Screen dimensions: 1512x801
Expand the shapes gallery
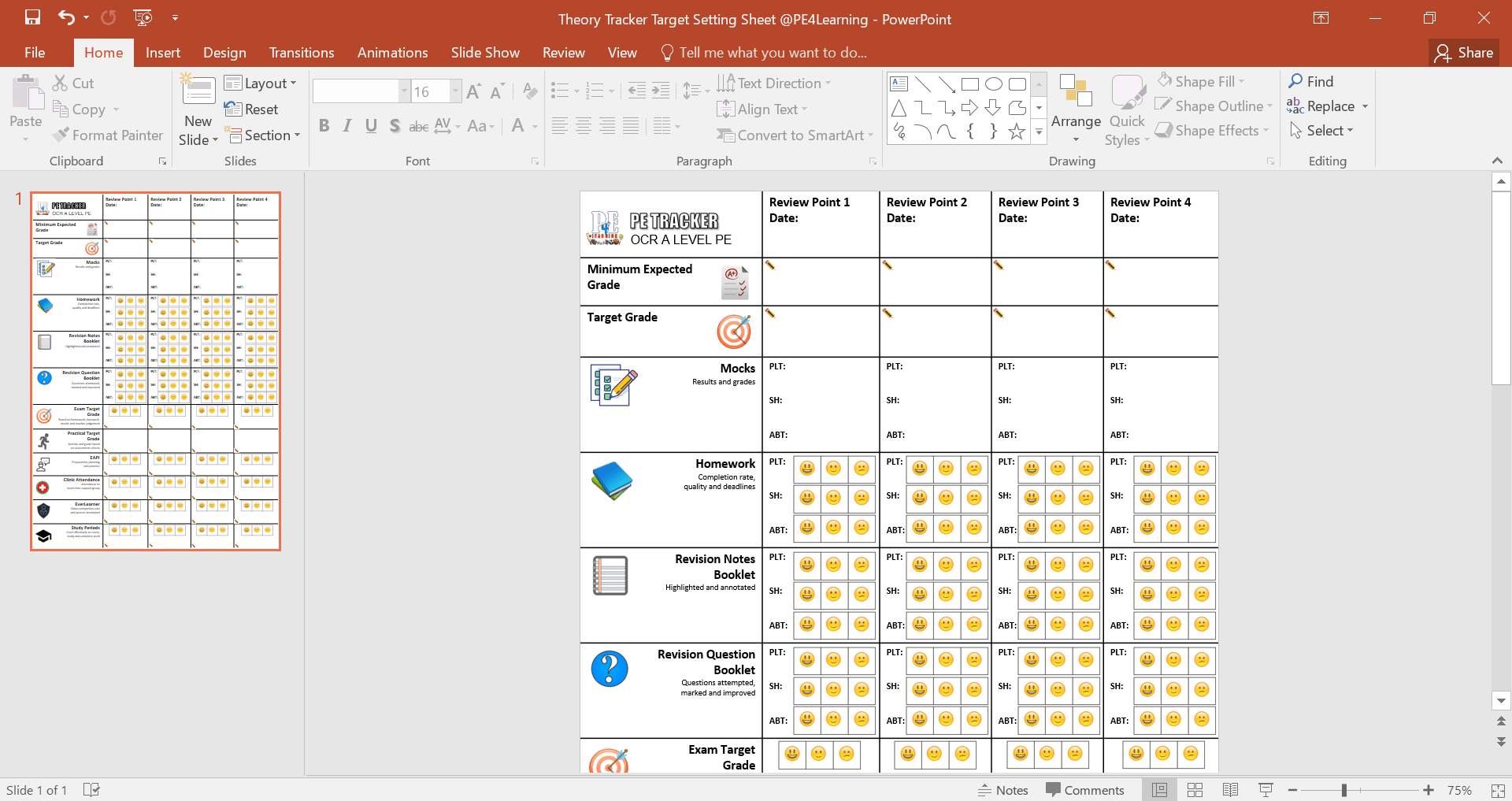click(1039, 133)
